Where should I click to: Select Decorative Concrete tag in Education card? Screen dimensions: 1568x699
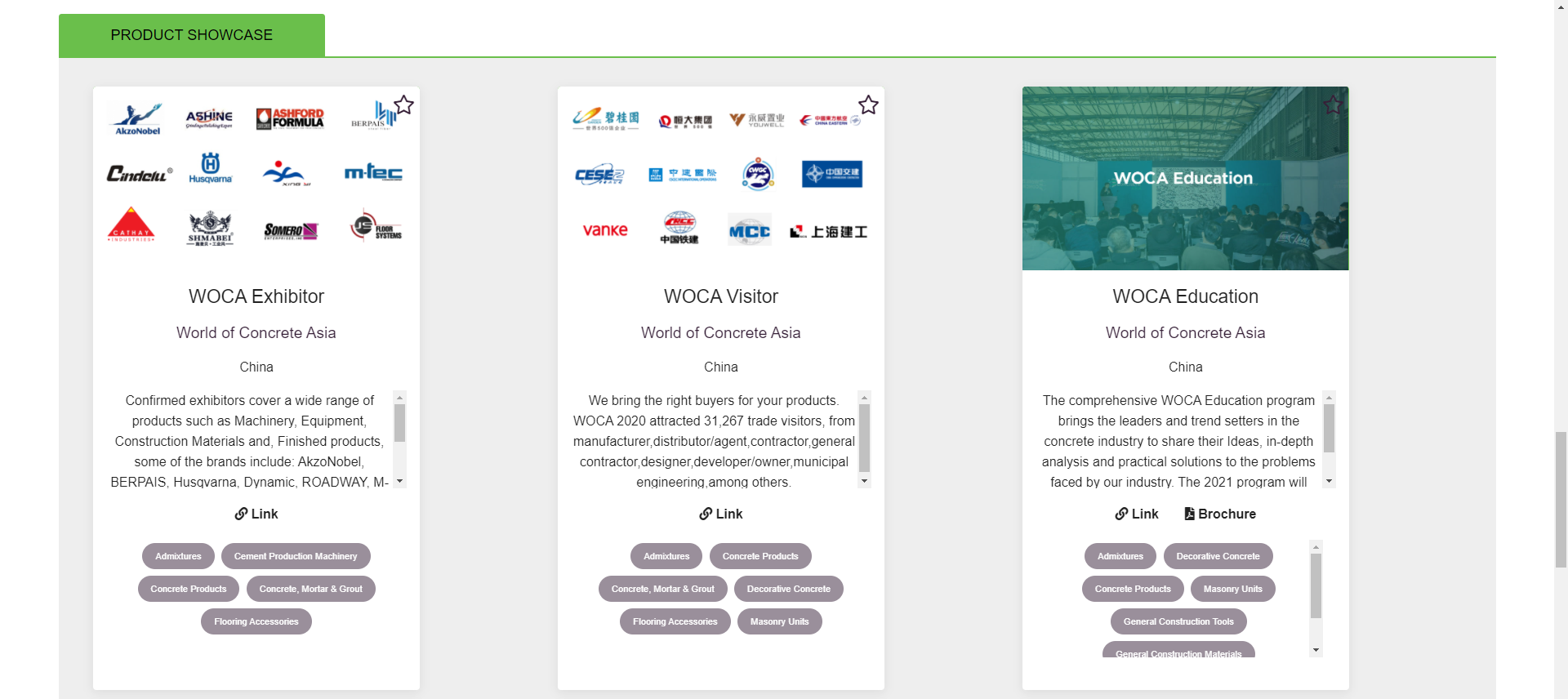[1218, 556]
